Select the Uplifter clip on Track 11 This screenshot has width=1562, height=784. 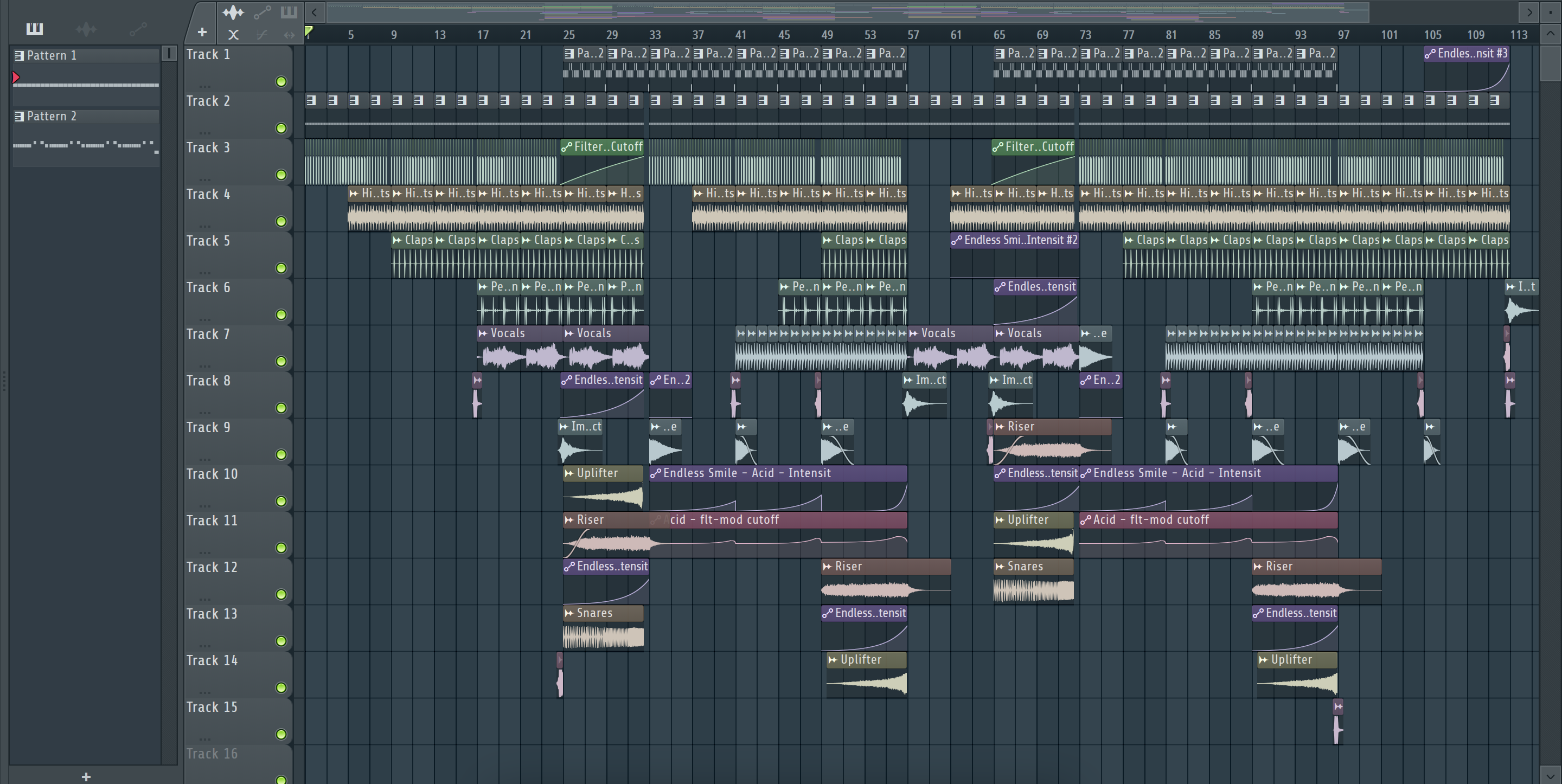coord(1033,535)
